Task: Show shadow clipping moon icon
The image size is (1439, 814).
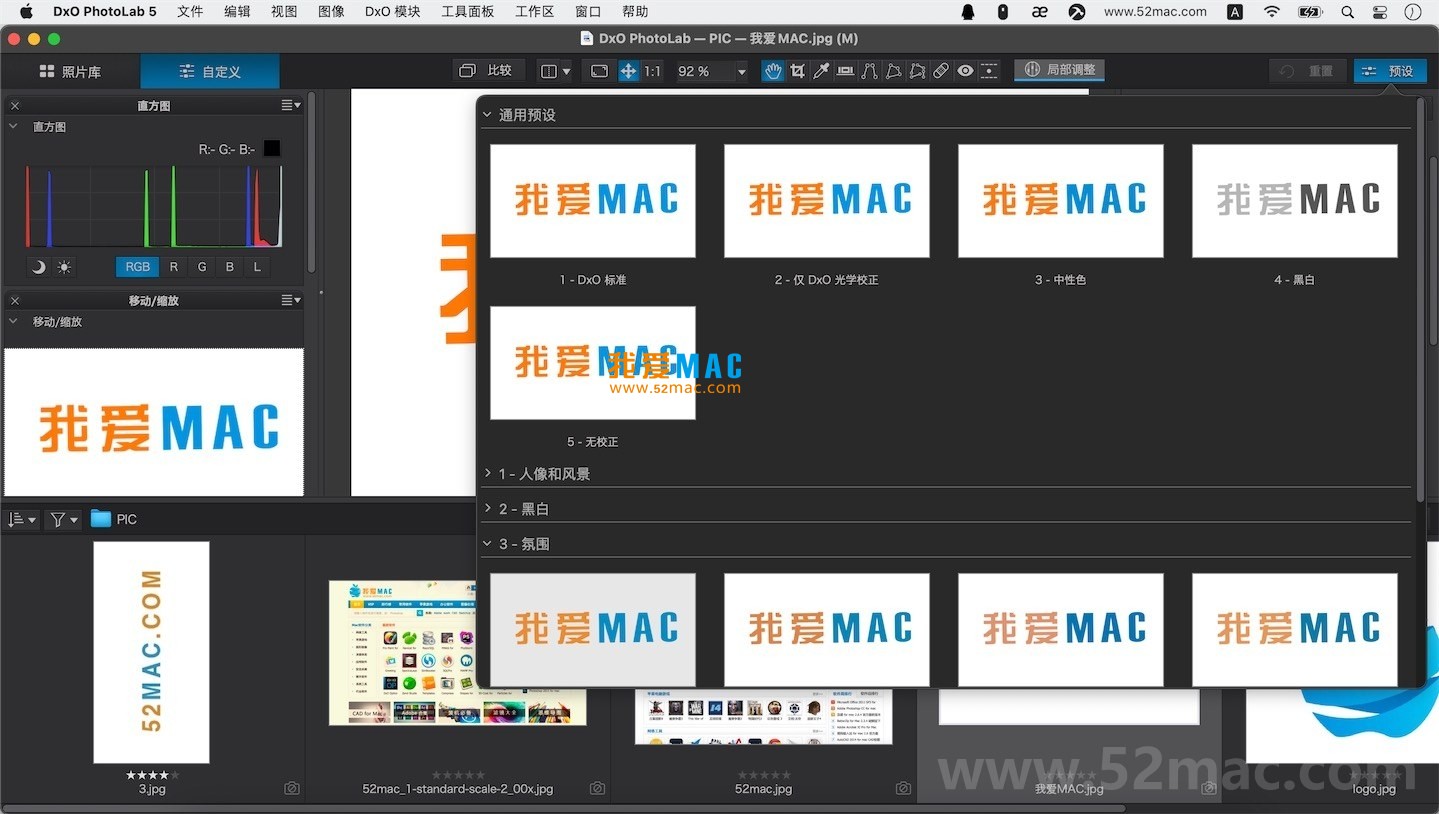Action: point(38,267)
